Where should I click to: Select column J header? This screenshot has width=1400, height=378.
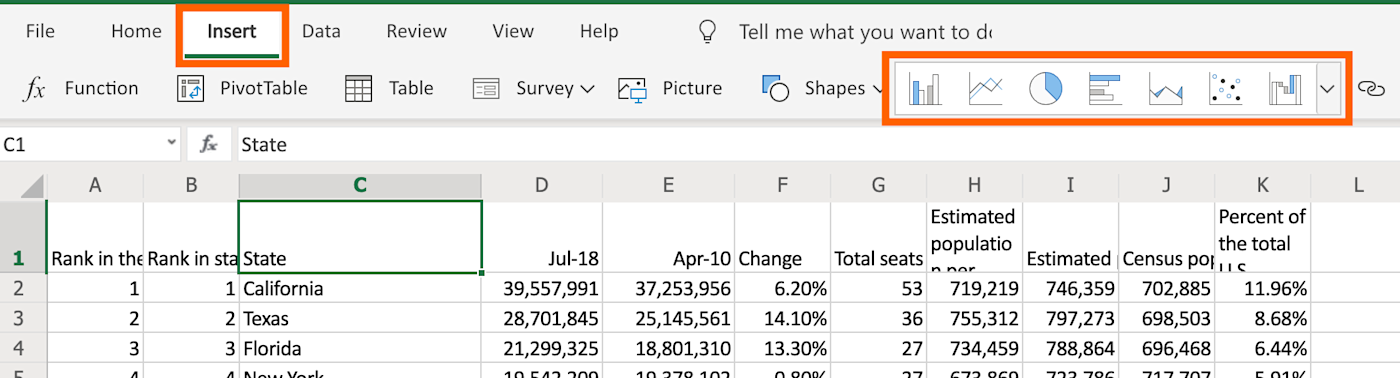[x=1166, y=185]
